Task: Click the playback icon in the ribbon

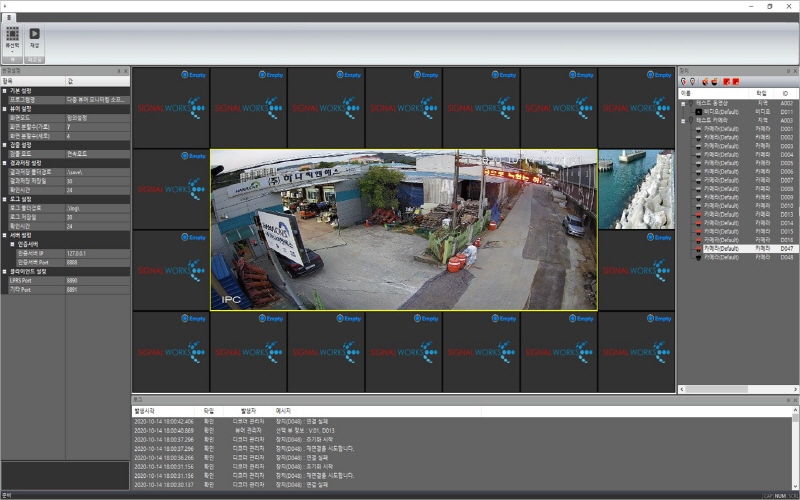Action: pyautogui.click(x=34, y=34)
